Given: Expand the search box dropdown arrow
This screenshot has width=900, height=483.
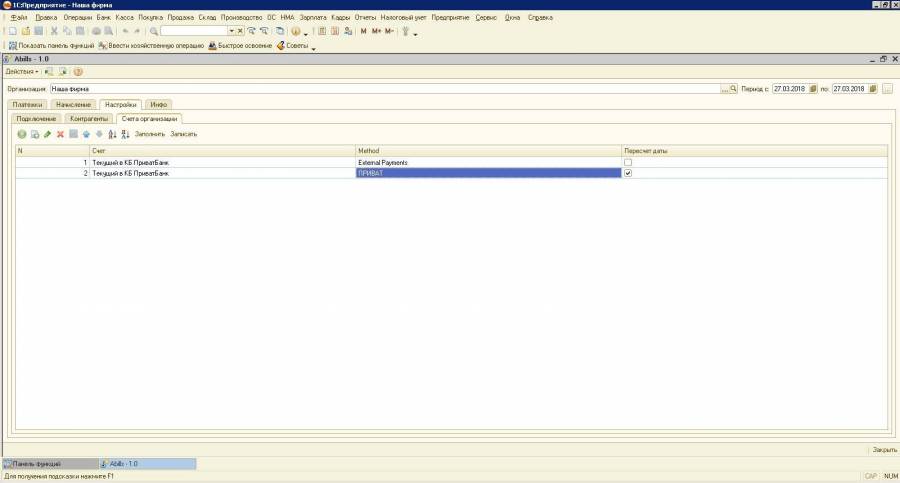Looking at the screenshot, I should [231, 31].
